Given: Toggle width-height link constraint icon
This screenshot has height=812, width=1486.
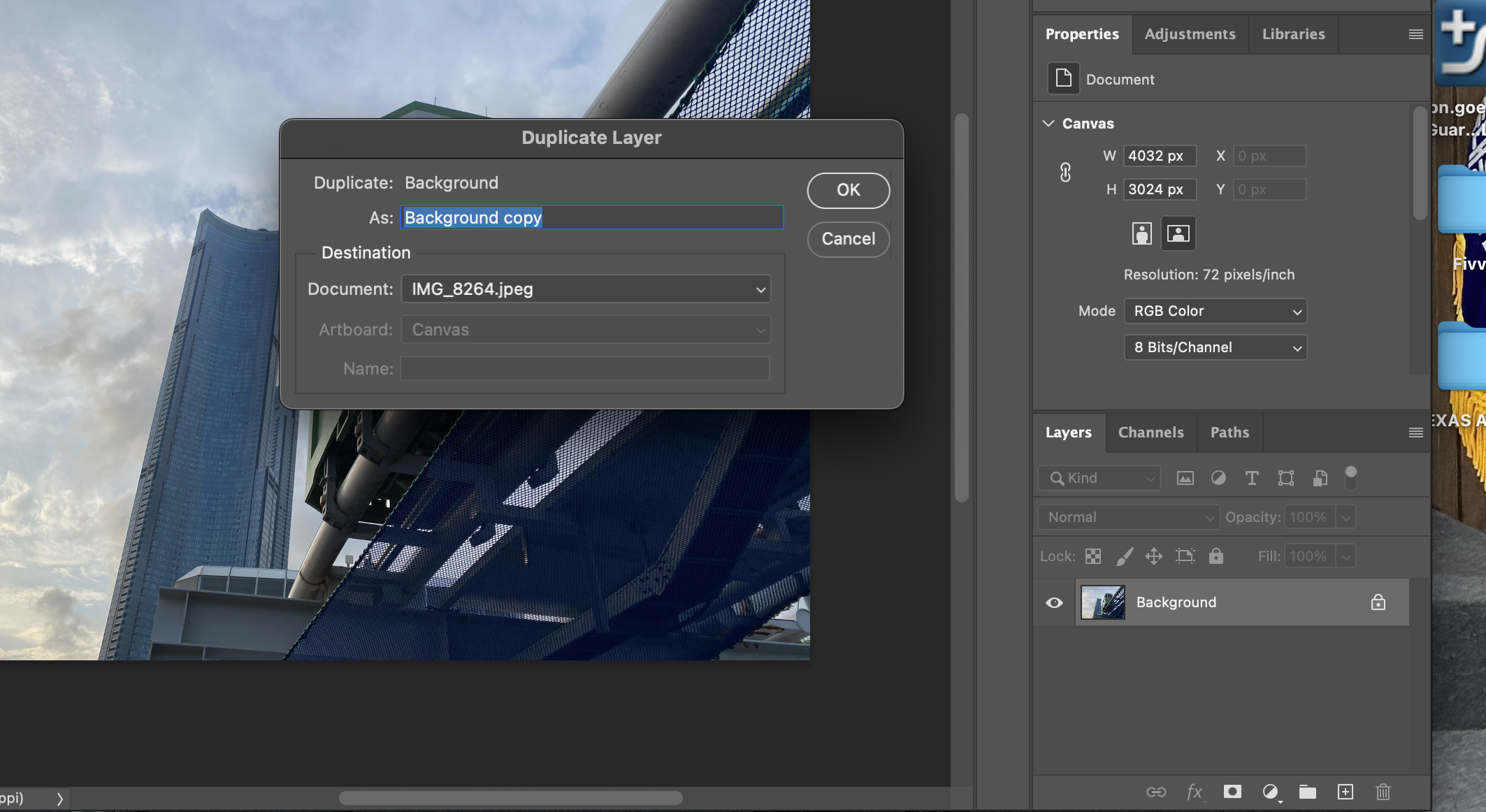Looking at the screenshot, I should coord(1065,173).
